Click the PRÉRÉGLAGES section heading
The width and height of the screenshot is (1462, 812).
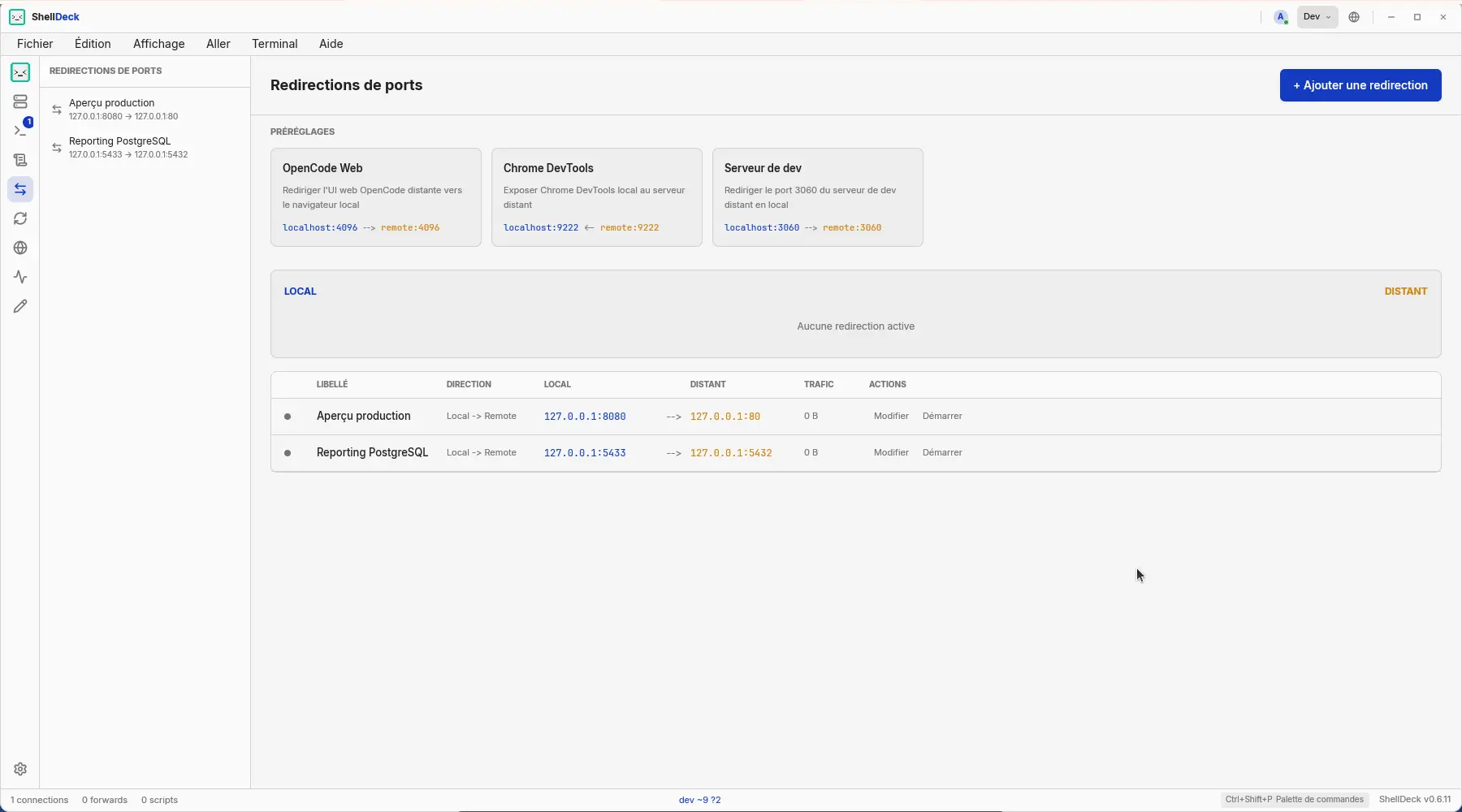(x=302, y=132)
